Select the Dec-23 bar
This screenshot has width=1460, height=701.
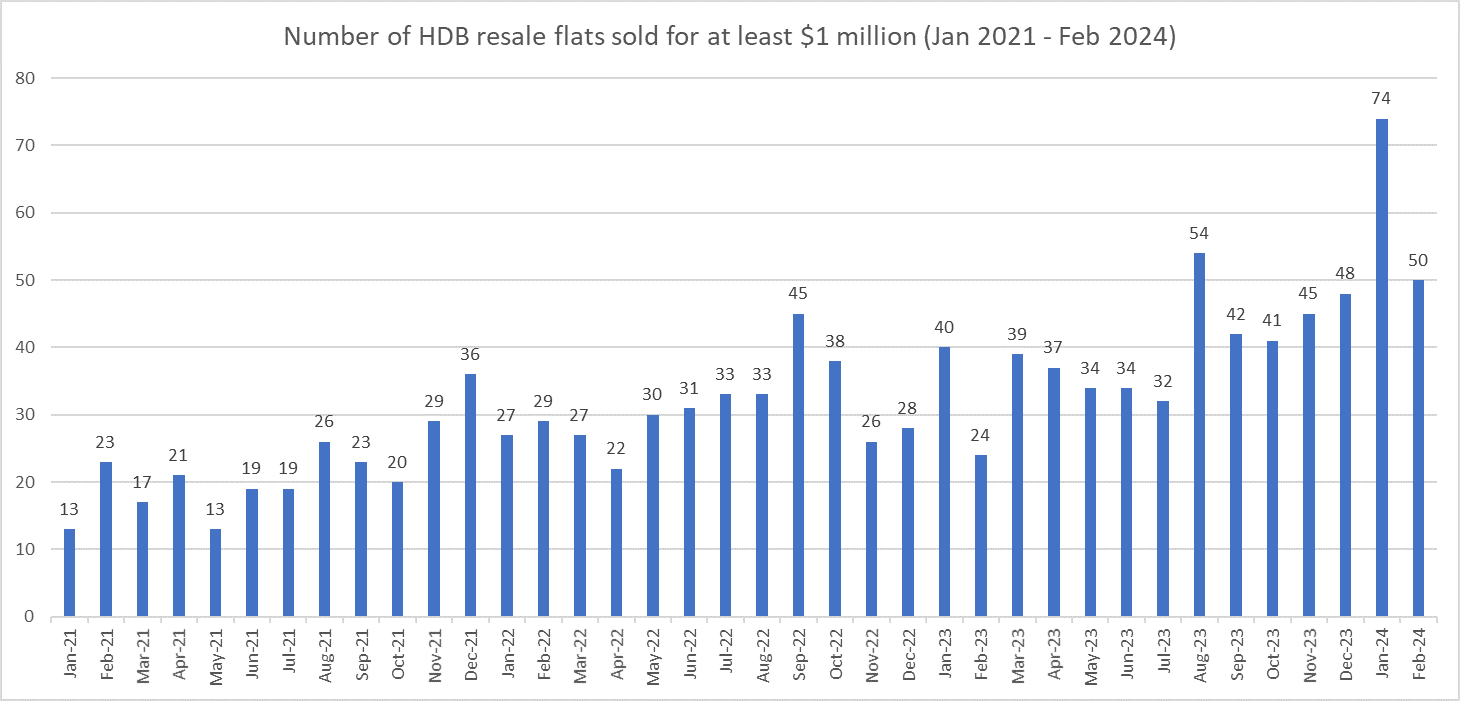(x=1345, y=455)
